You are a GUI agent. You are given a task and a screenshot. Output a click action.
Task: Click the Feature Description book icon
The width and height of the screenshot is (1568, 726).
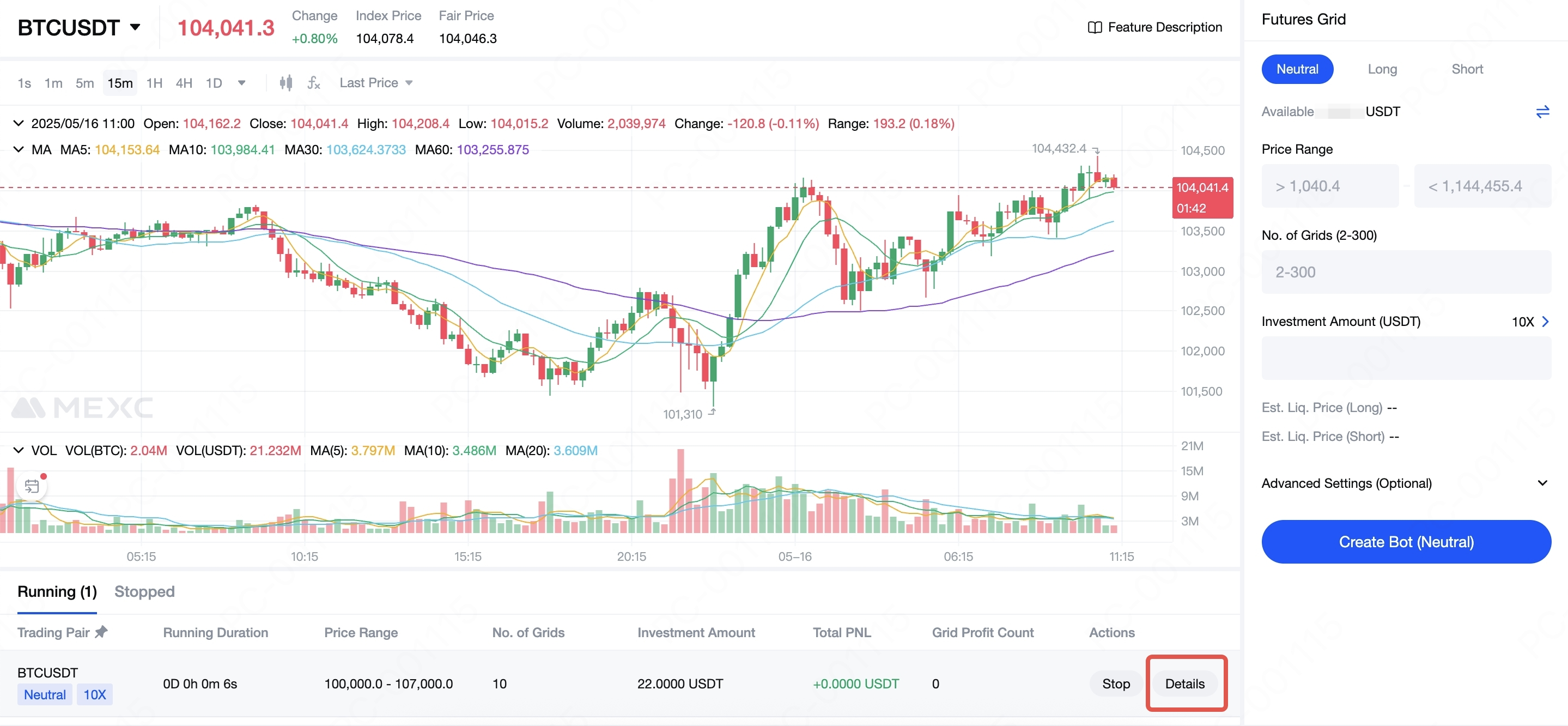tap(1094, 27)
